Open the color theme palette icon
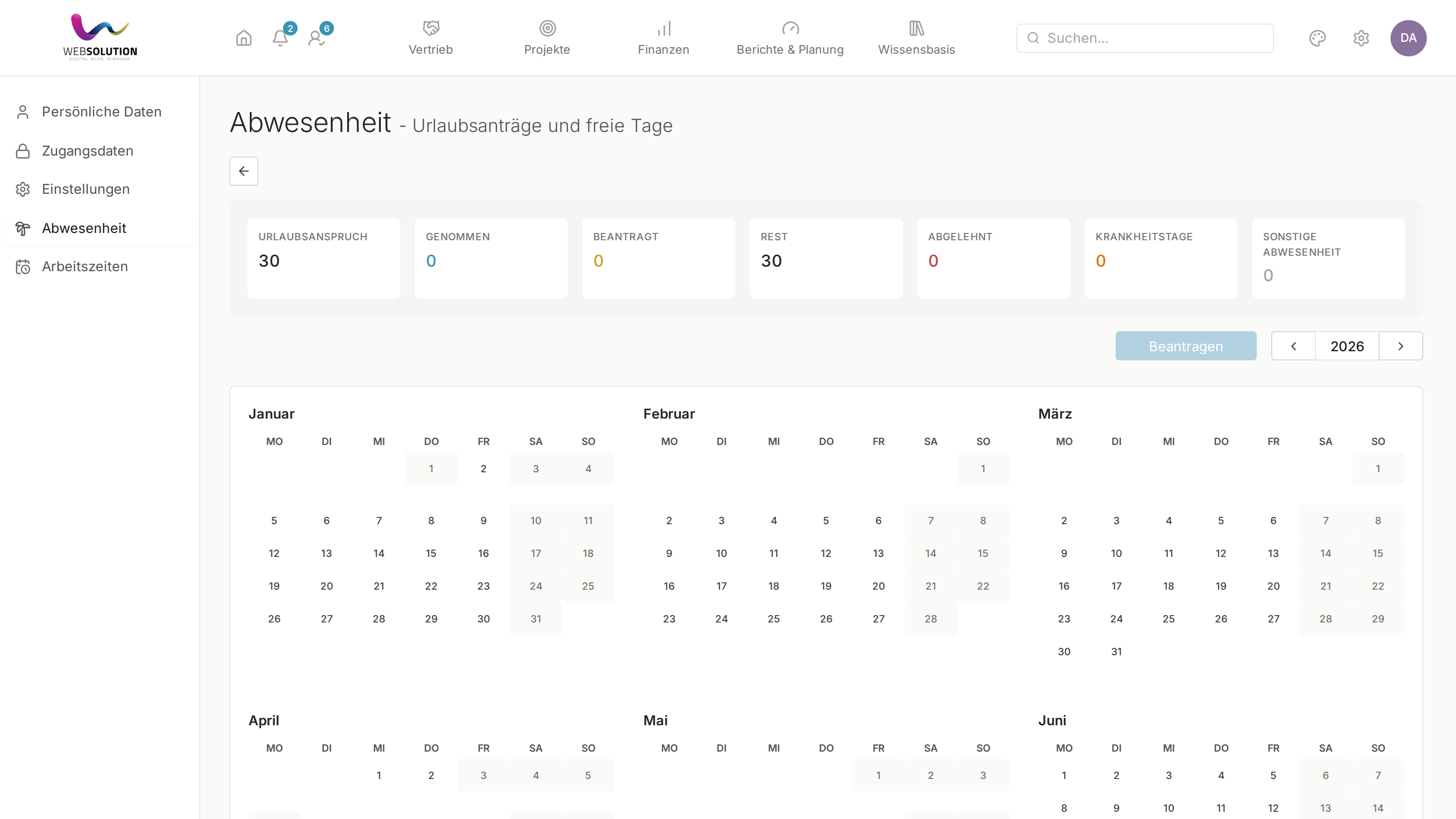This screenshot has width=1456, height=819. click(x=1317, y=38)
